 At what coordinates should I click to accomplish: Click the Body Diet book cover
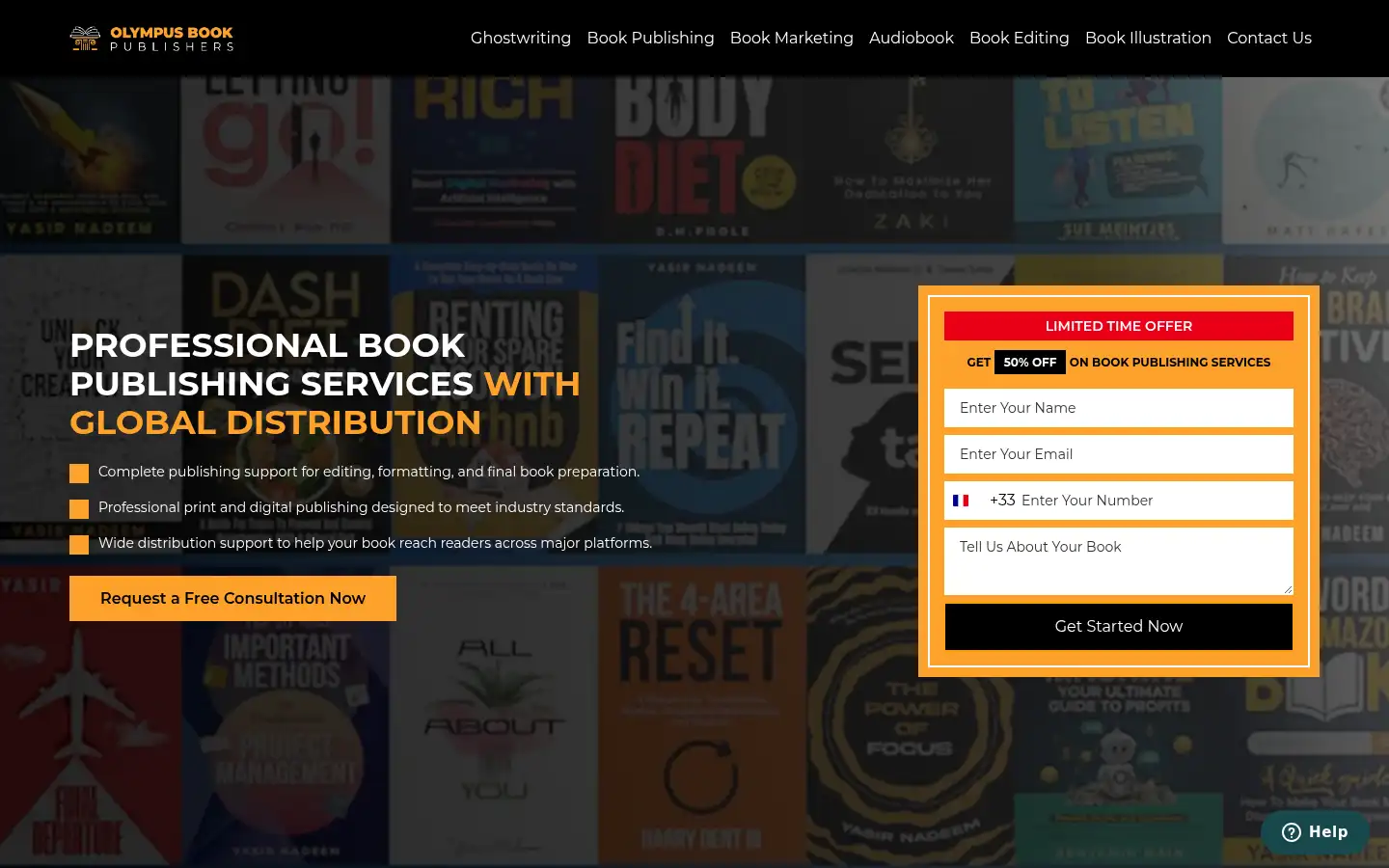(x=701, y=159)
